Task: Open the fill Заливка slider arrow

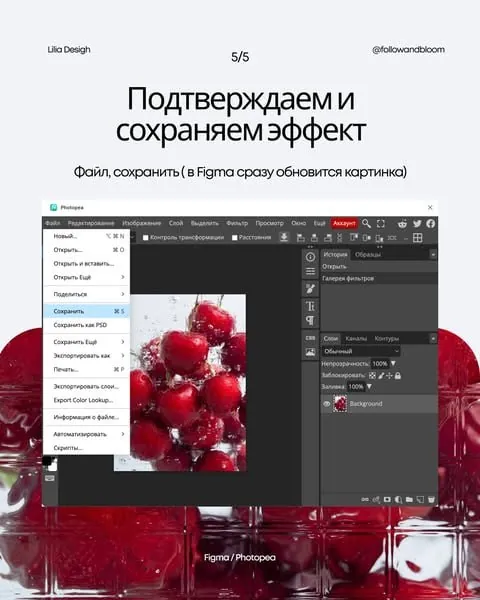Action: pyautogui.click(x=369, y=386)
